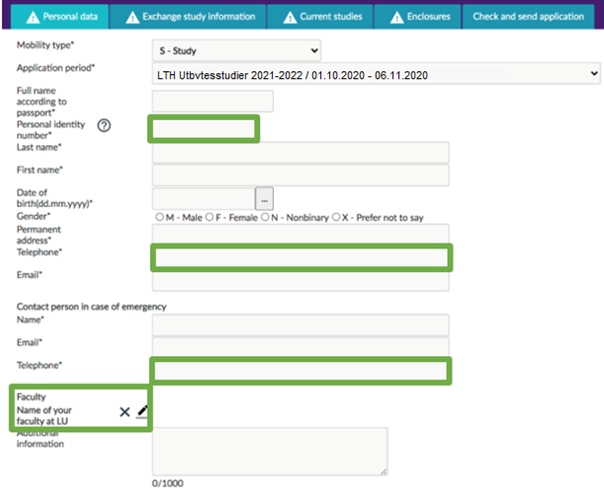Choose the N - Nonbinary gender option
This screenshot has width=604, height=492.
(264, 217)
